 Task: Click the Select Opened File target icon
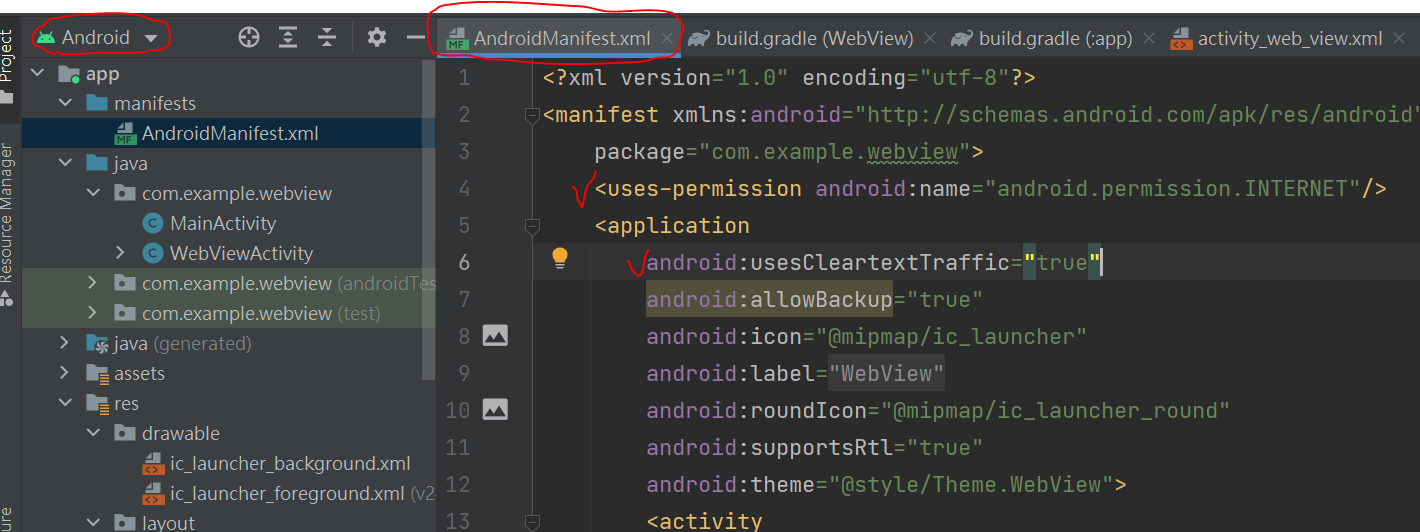pos(249,38)
